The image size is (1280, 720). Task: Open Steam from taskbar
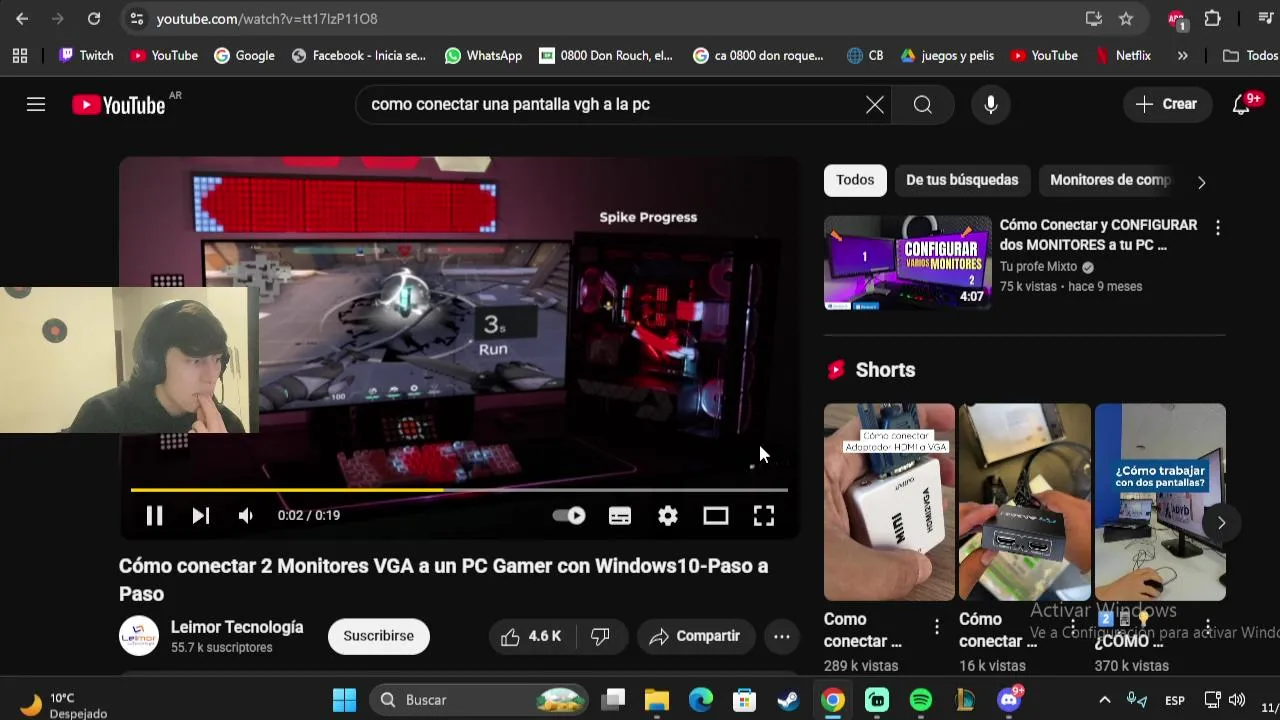pos(789,700)
